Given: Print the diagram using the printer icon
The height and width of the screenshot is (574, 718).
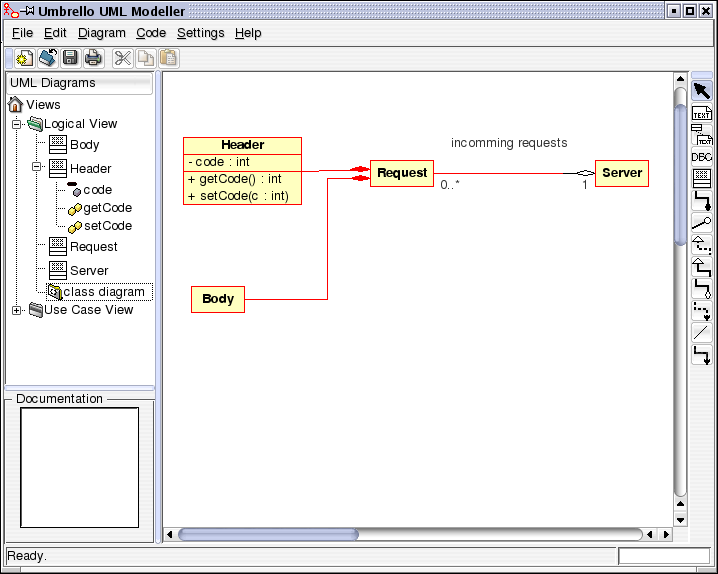Looking at the screenshot, I should pos(93,58).
